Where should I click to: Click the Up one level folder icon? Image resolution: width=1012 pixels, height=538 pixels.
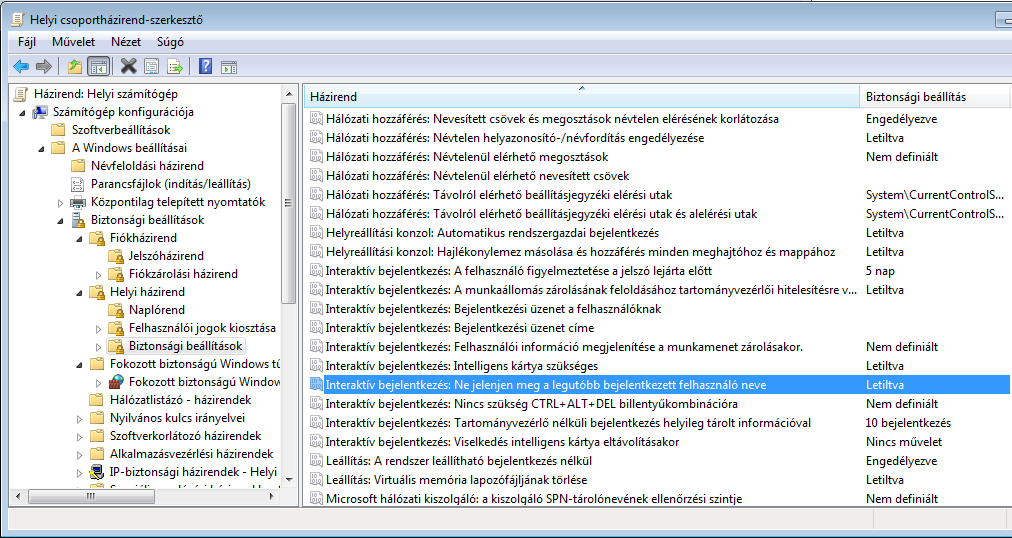[75, 66]
